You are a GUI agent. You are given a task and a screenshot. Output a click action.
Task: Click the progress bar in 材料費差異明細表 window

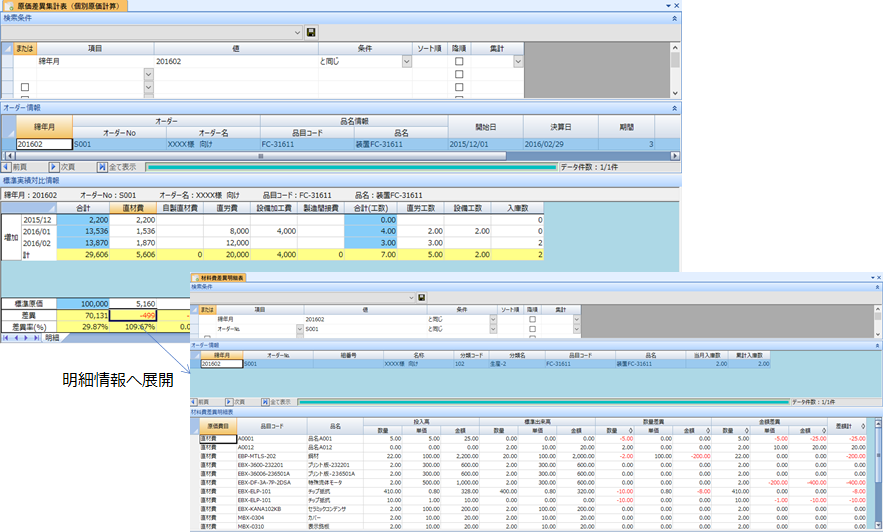click(x=543, y=402)
